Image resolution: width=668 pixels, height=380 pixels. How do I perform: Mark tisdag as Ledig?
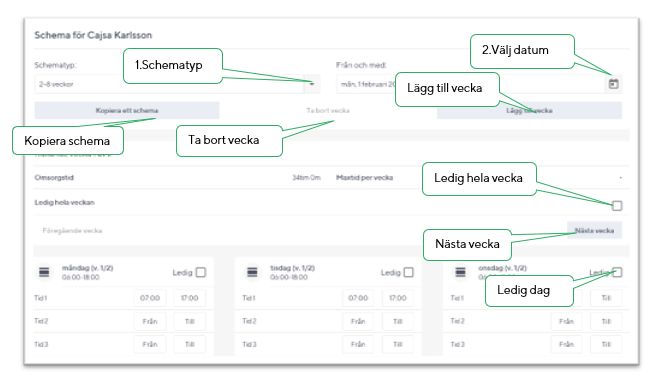[409, 272]
